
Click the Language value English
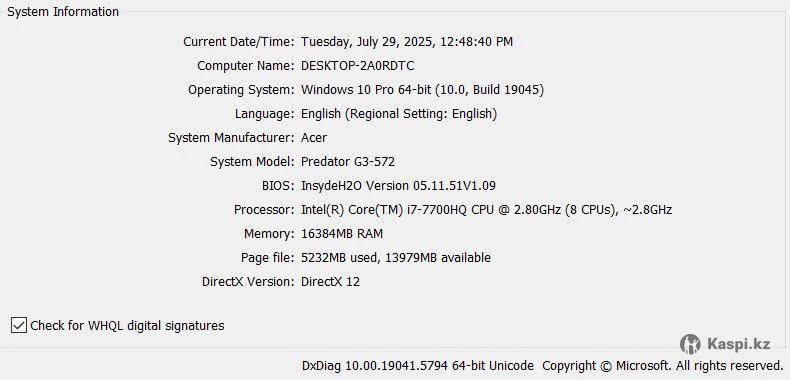(399, 114)
